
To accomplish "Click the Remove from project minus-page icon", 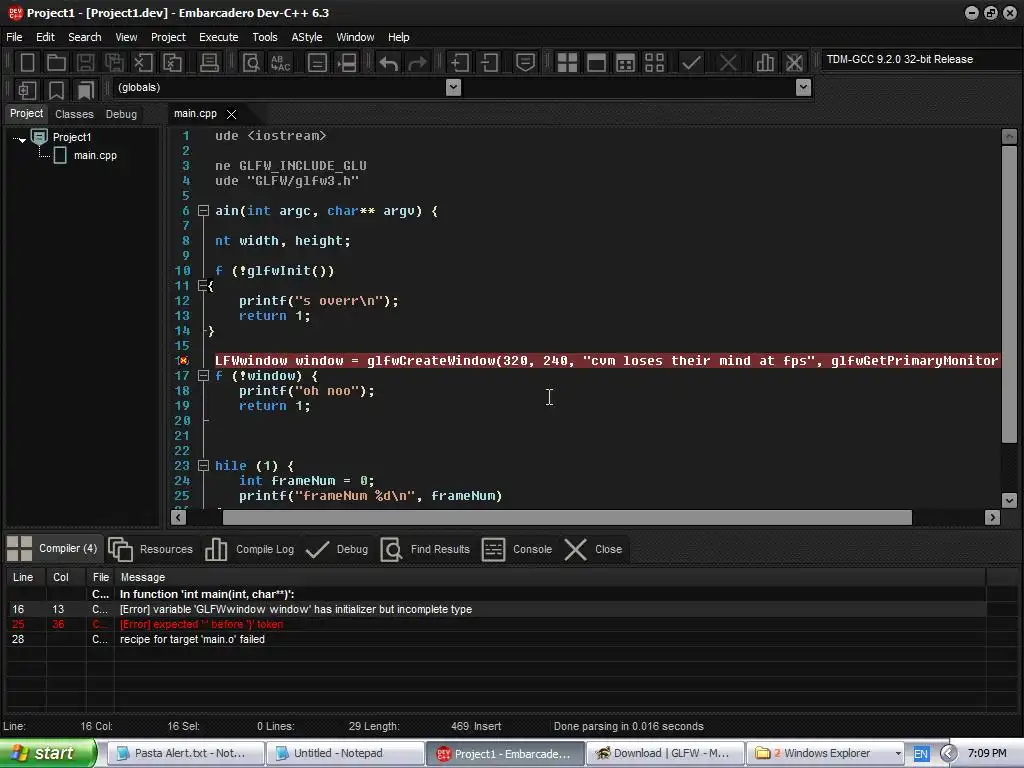I will point(489,63).
